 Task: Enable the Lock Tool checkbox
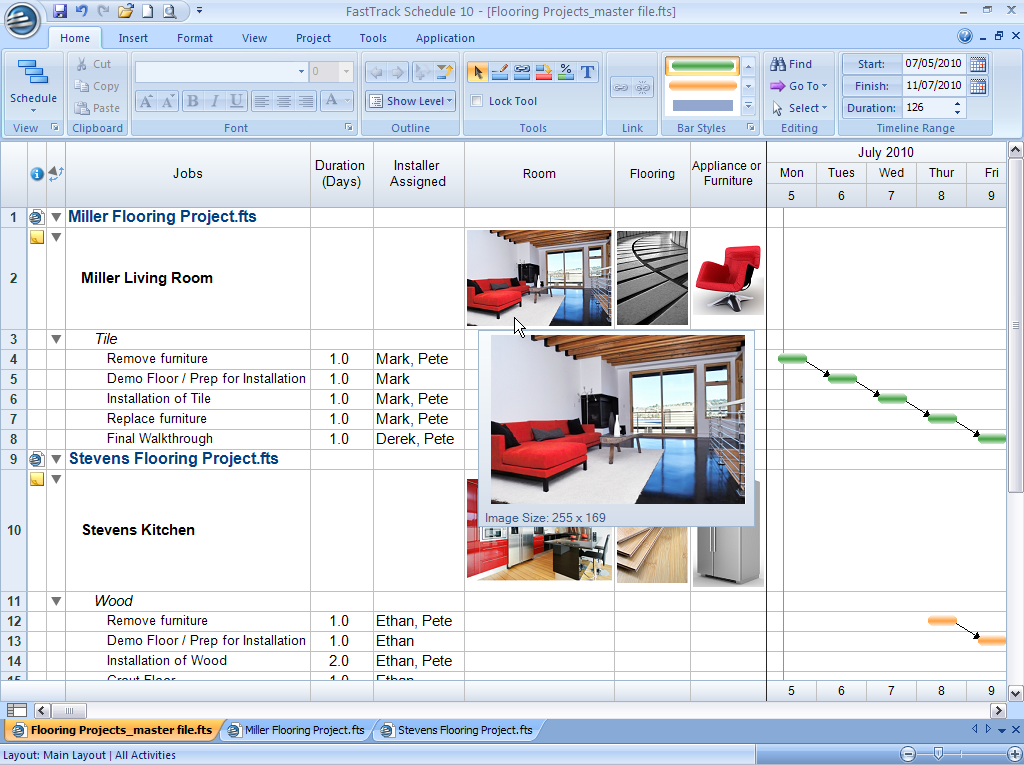tap(477, 101)
